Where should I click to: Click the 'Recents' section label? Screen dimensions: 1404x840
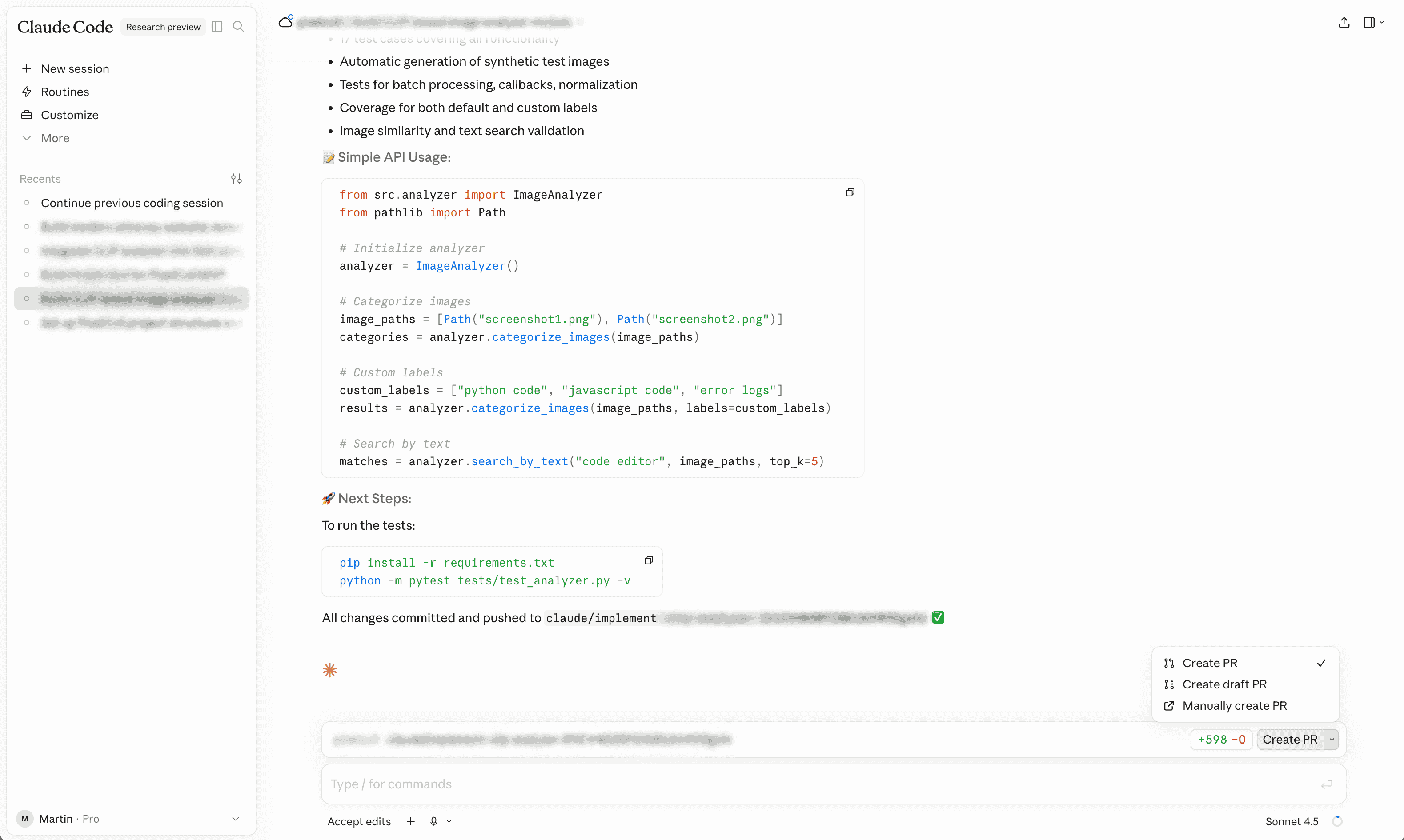(40, 179)
